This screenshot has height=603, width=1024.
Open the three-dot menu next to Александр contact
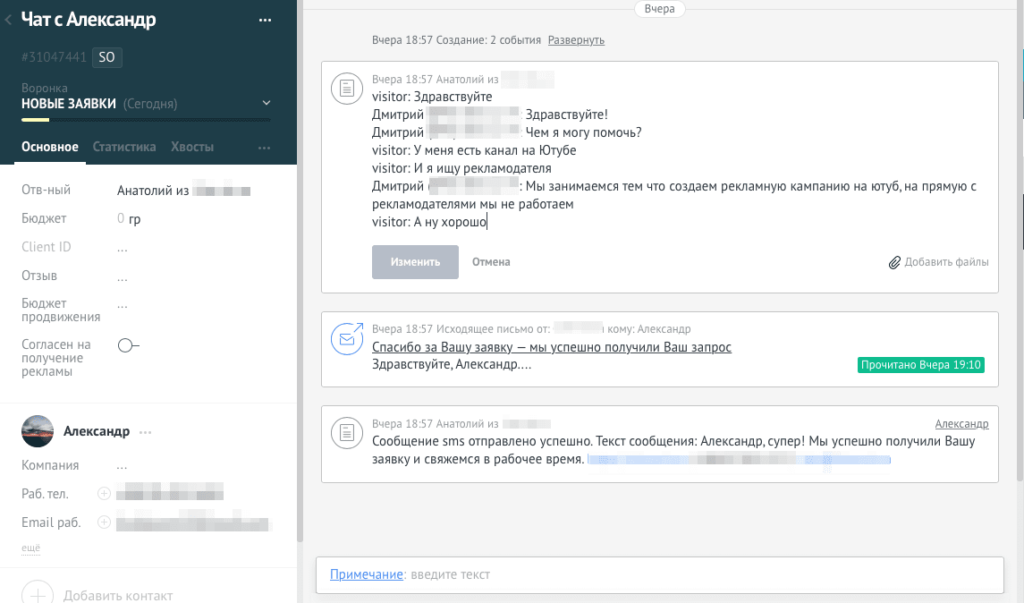[145, 432]
